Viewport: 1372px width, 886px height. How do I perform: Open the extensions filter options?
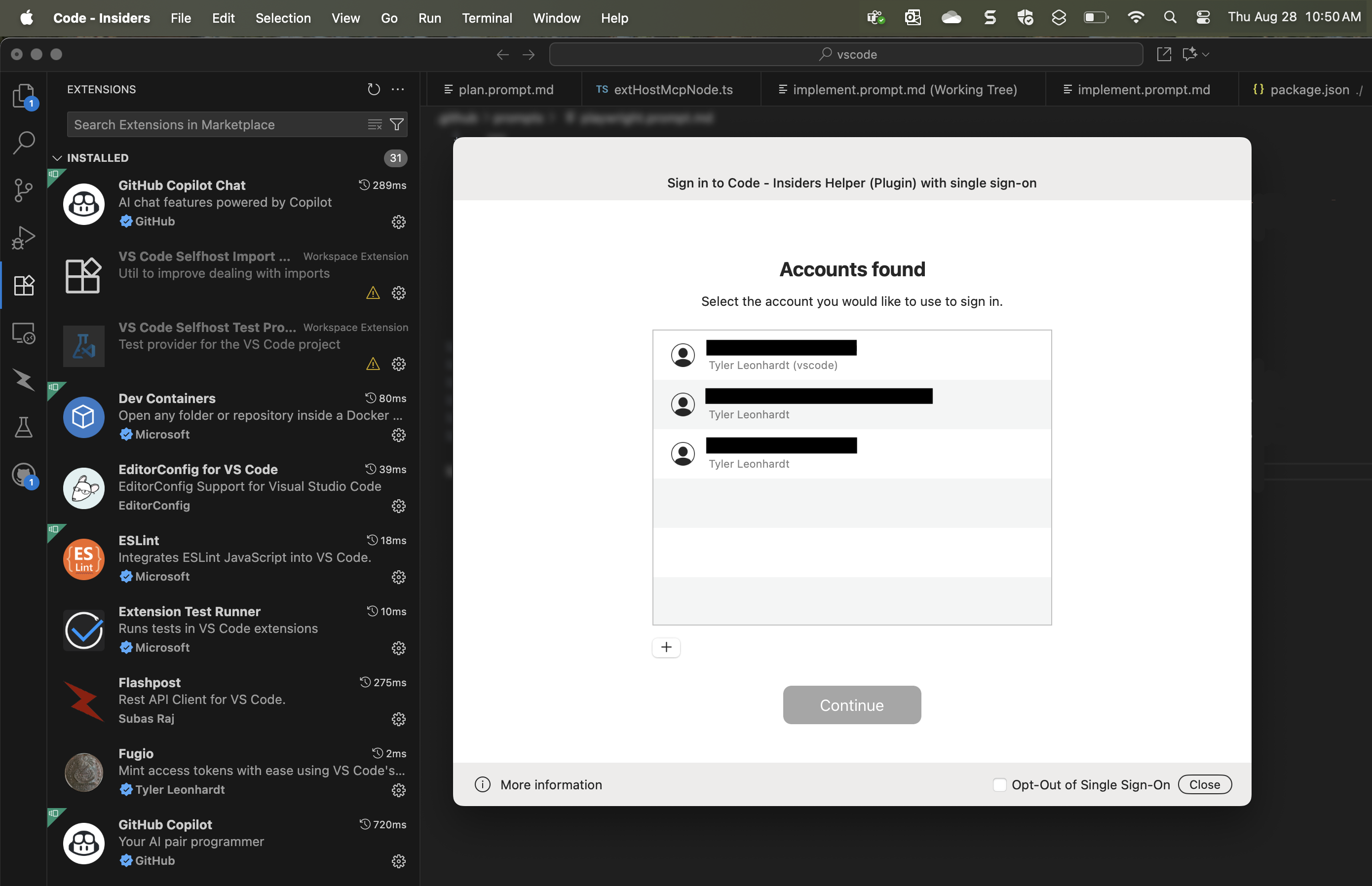click(x=396, y=124)
